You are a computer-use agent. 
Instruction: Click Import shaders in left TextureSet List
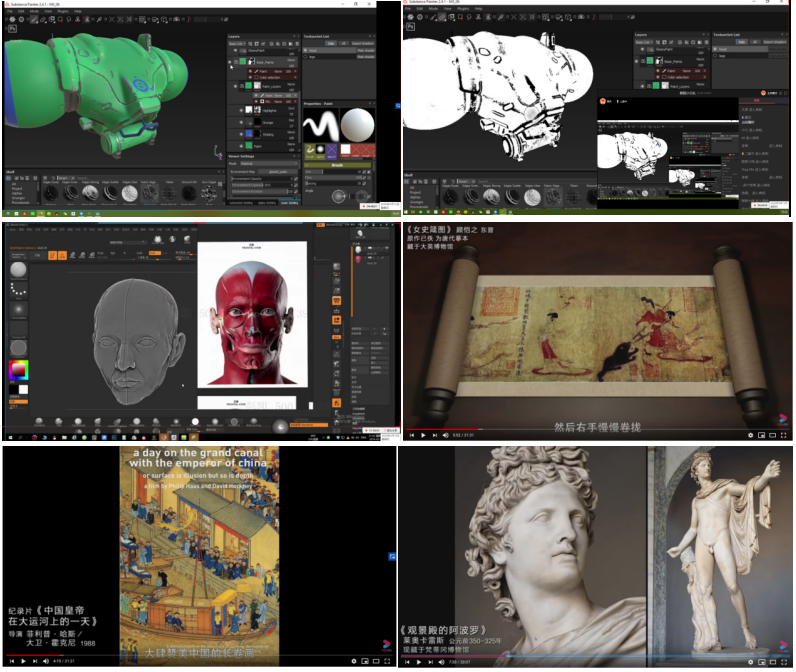(x=363, y=44)
